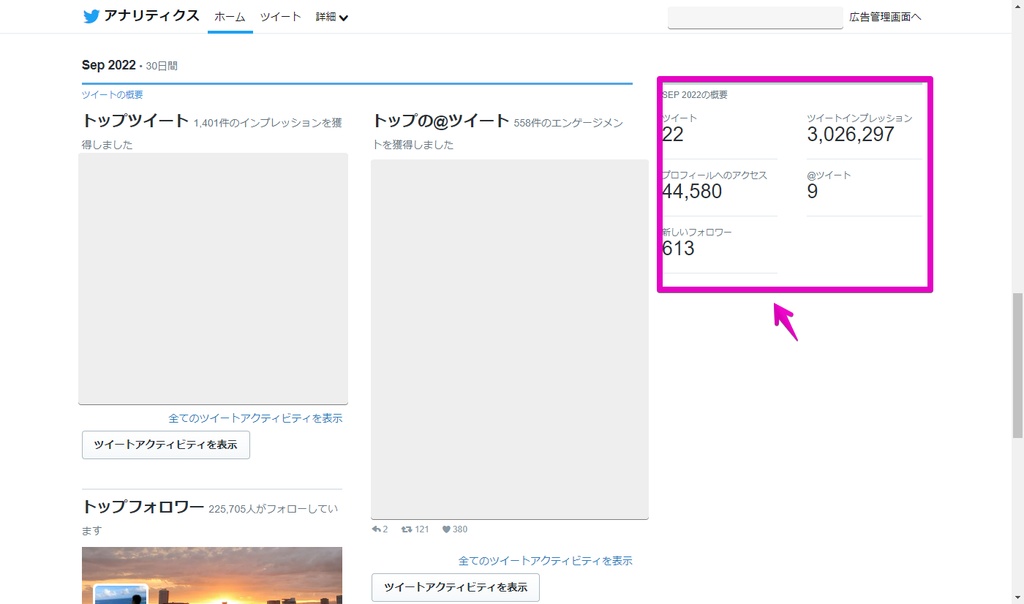Viewport: 1024px width, 604px height.
Task: Click the SEP 2022の概要 heading
Action: coord(695,95)
